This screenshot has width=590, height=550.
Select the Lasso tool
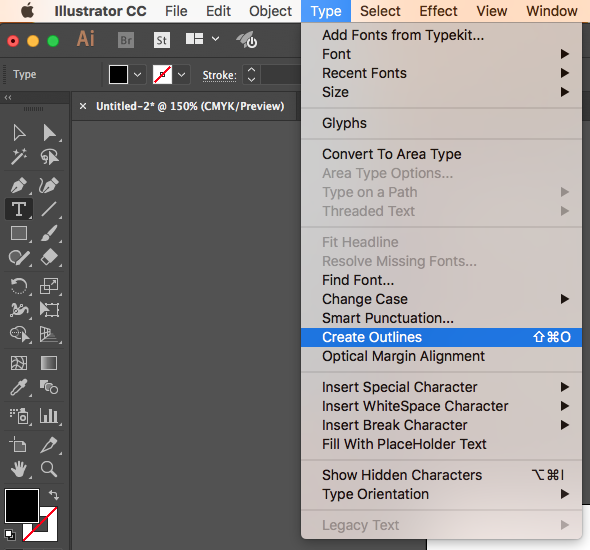point(49,156)
